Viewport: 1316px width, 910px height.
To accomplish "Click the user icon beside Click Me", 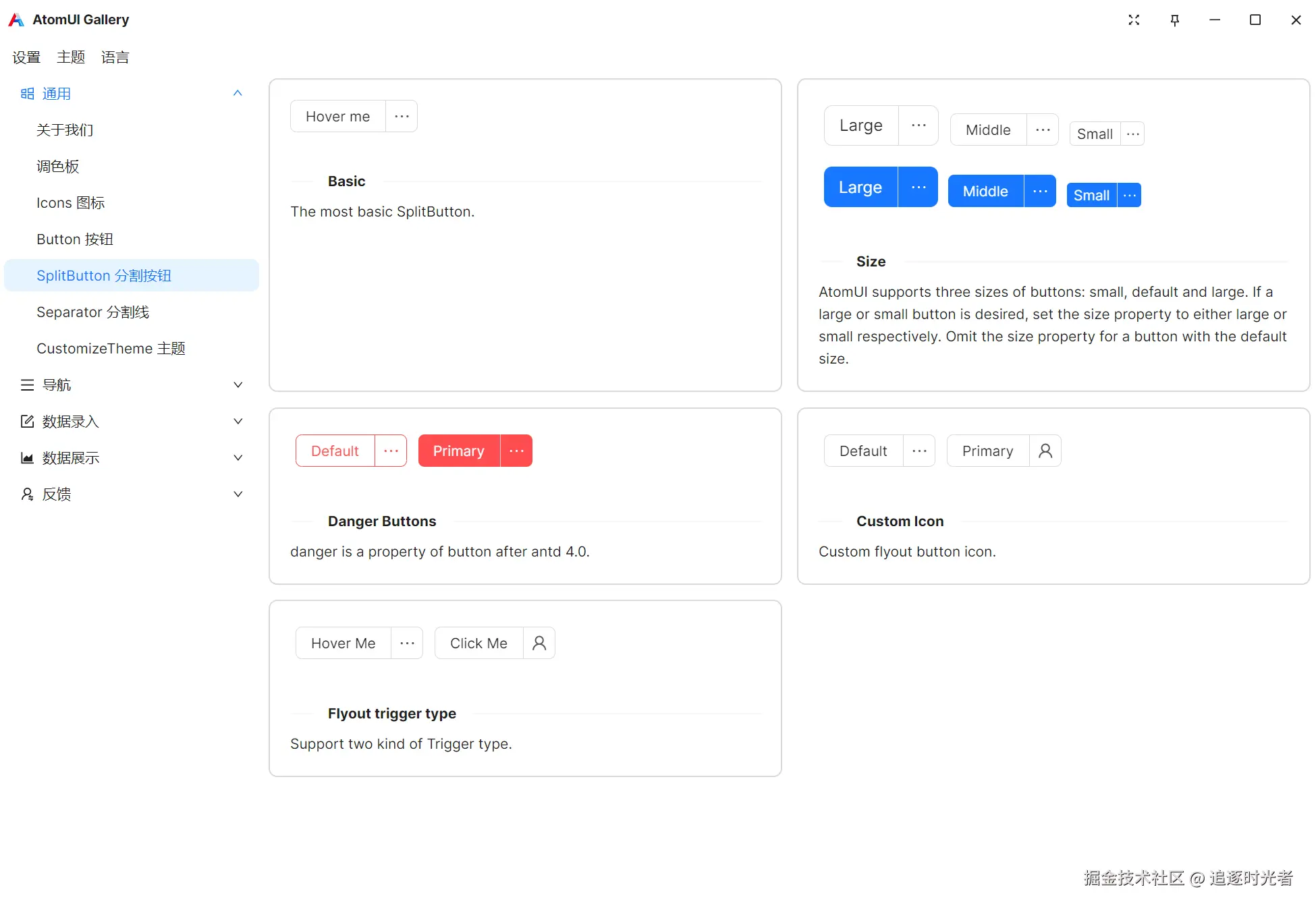I will tap(539, 643).
